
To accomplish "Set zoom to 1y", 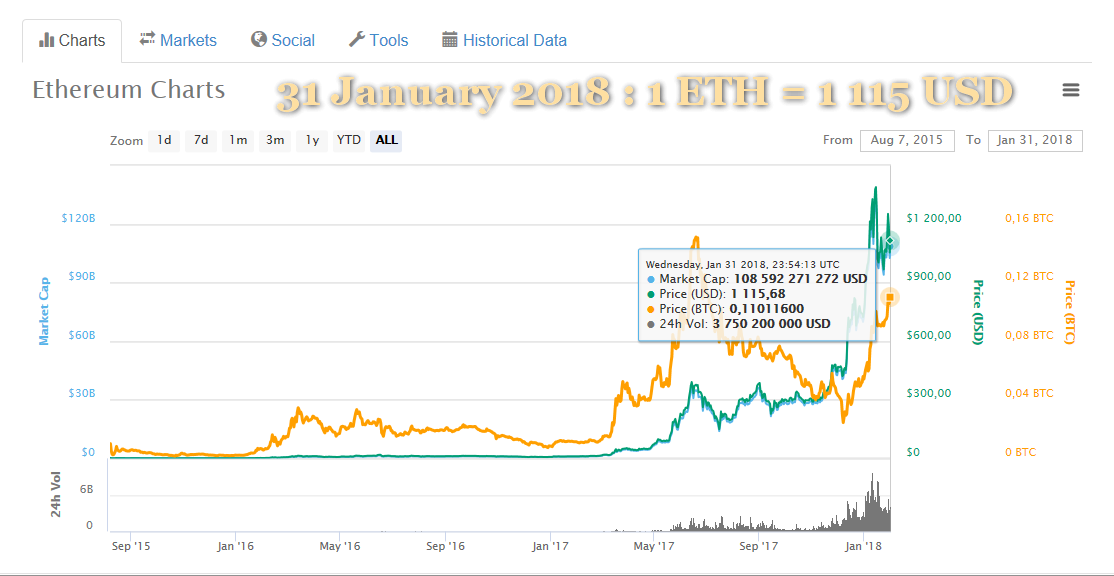I will click(312, 141).
